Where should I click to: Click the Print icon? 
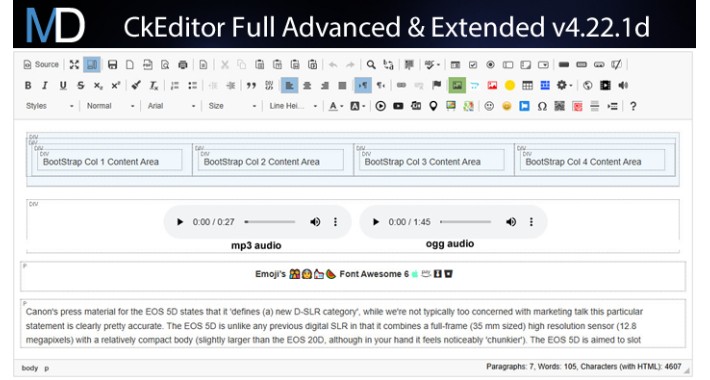pyautogui.click(x=183, y=65)
